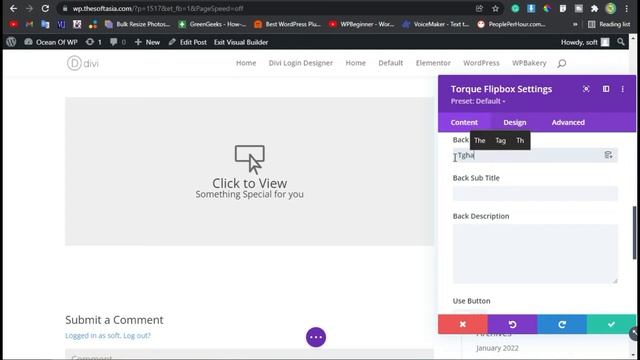This screenshot has height=360, width=640.
Task: Redo the change in settings
Action: [562, 324]
